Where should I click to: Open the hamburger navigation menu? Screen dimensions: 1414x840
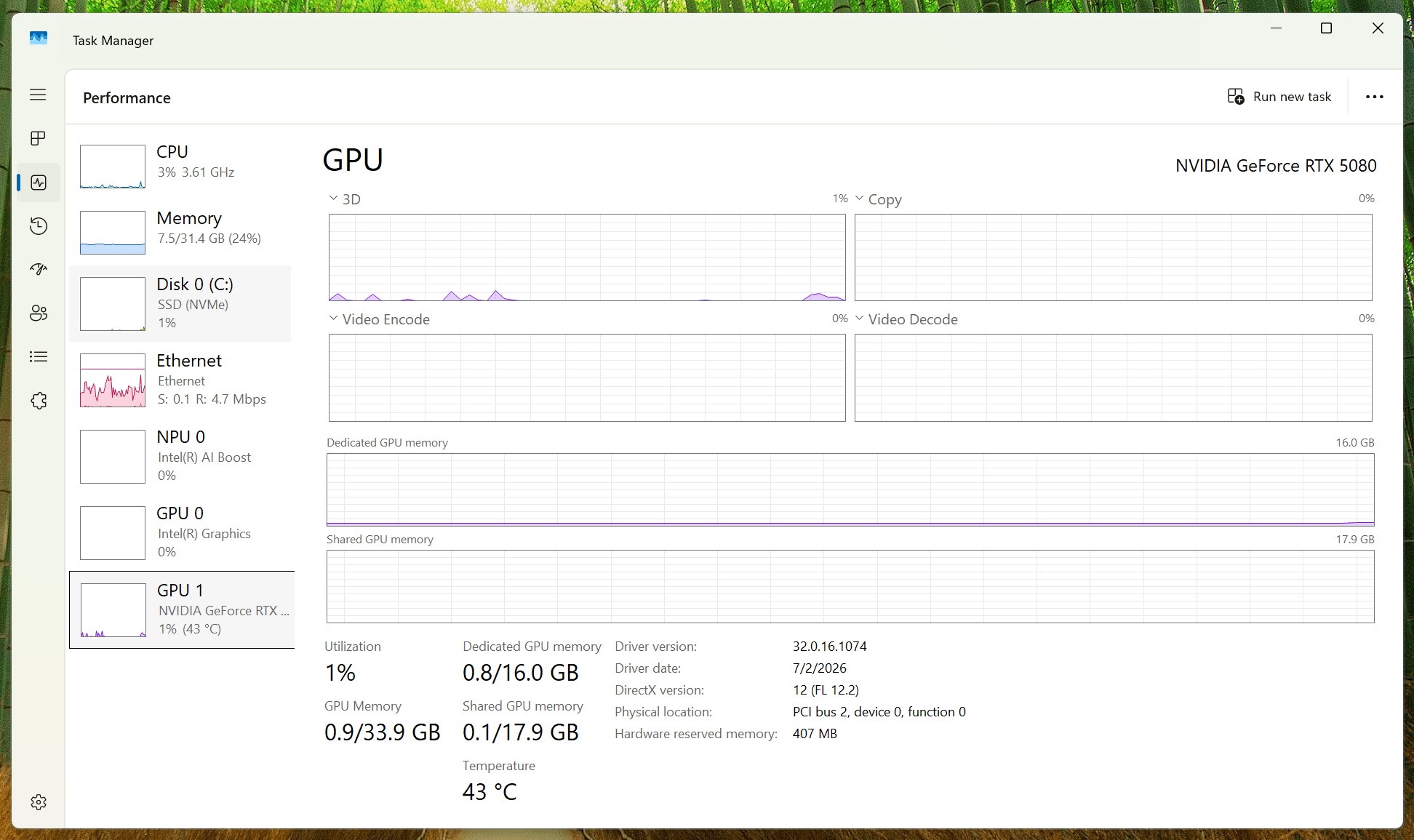tap(38, 95)
